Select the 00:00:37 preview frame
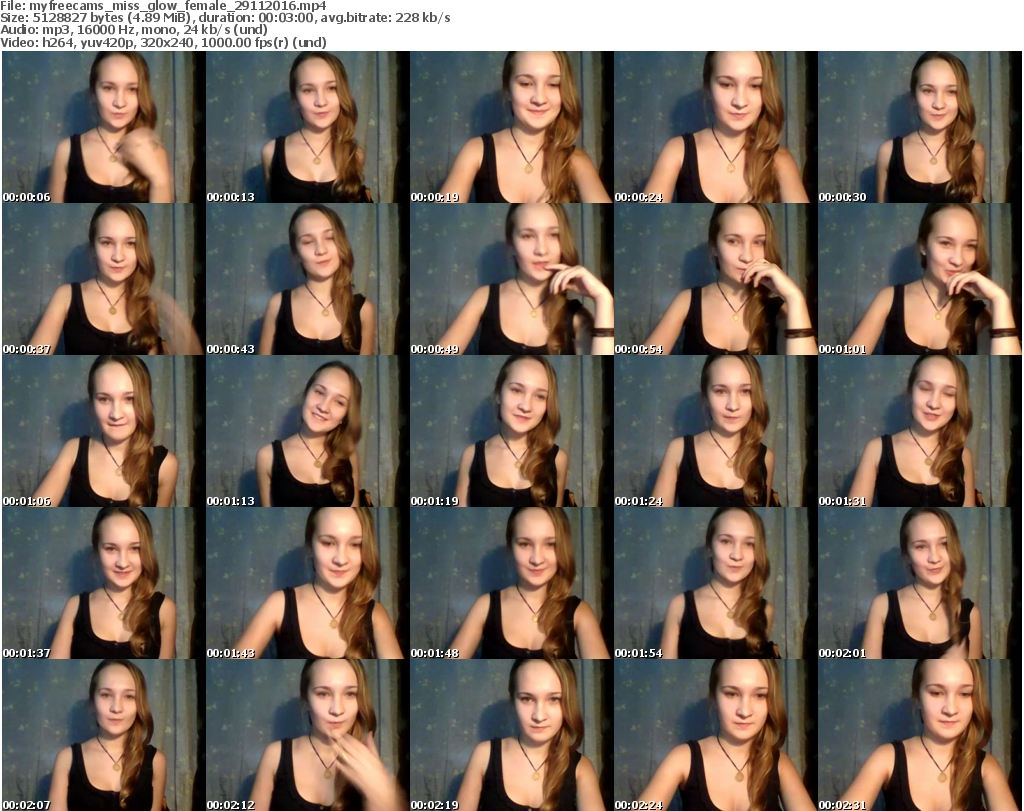The height and width of the screenshot is (811, 1024). click(x=103, y=279)
